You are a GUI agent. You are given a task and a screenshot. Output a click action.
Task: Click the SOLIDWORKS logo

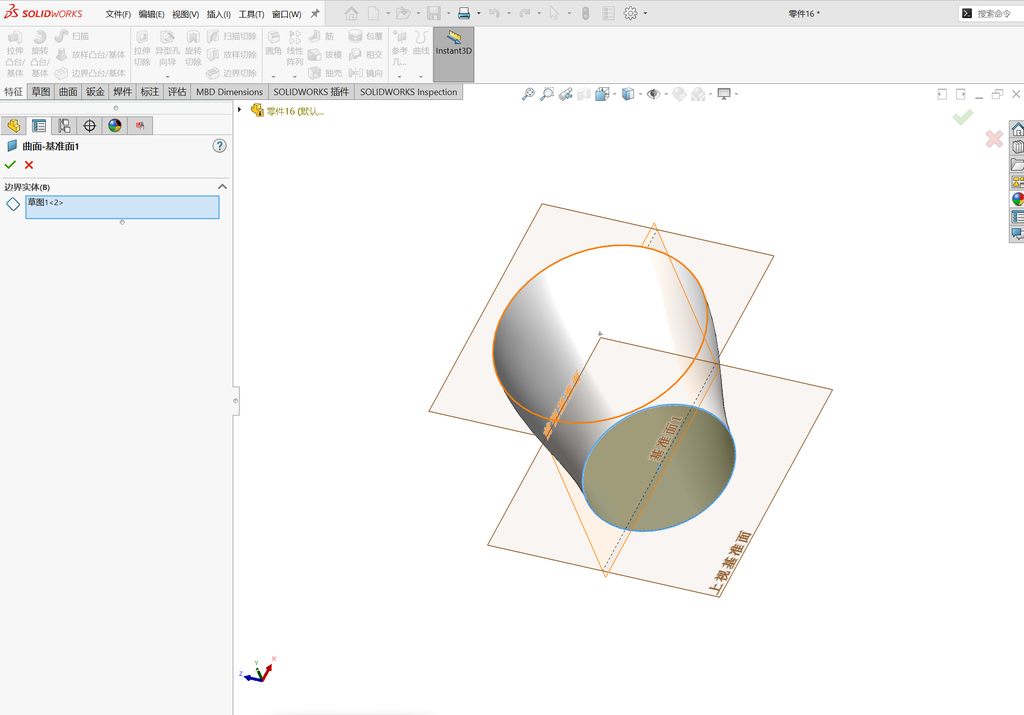pyautogui.click(x=43, y=12)
